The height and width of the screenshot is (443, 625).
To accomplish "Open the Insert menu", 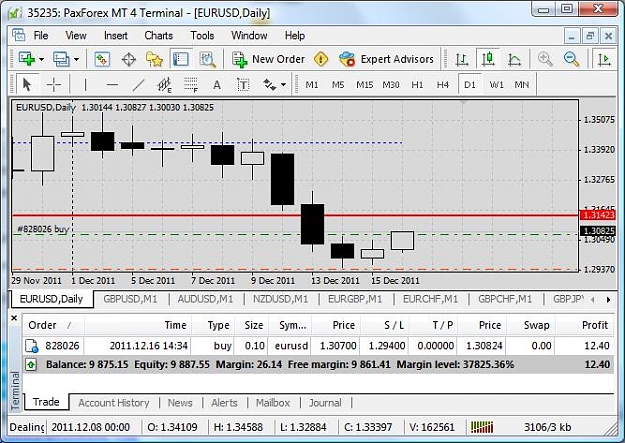I will click(x=116, y=35).
